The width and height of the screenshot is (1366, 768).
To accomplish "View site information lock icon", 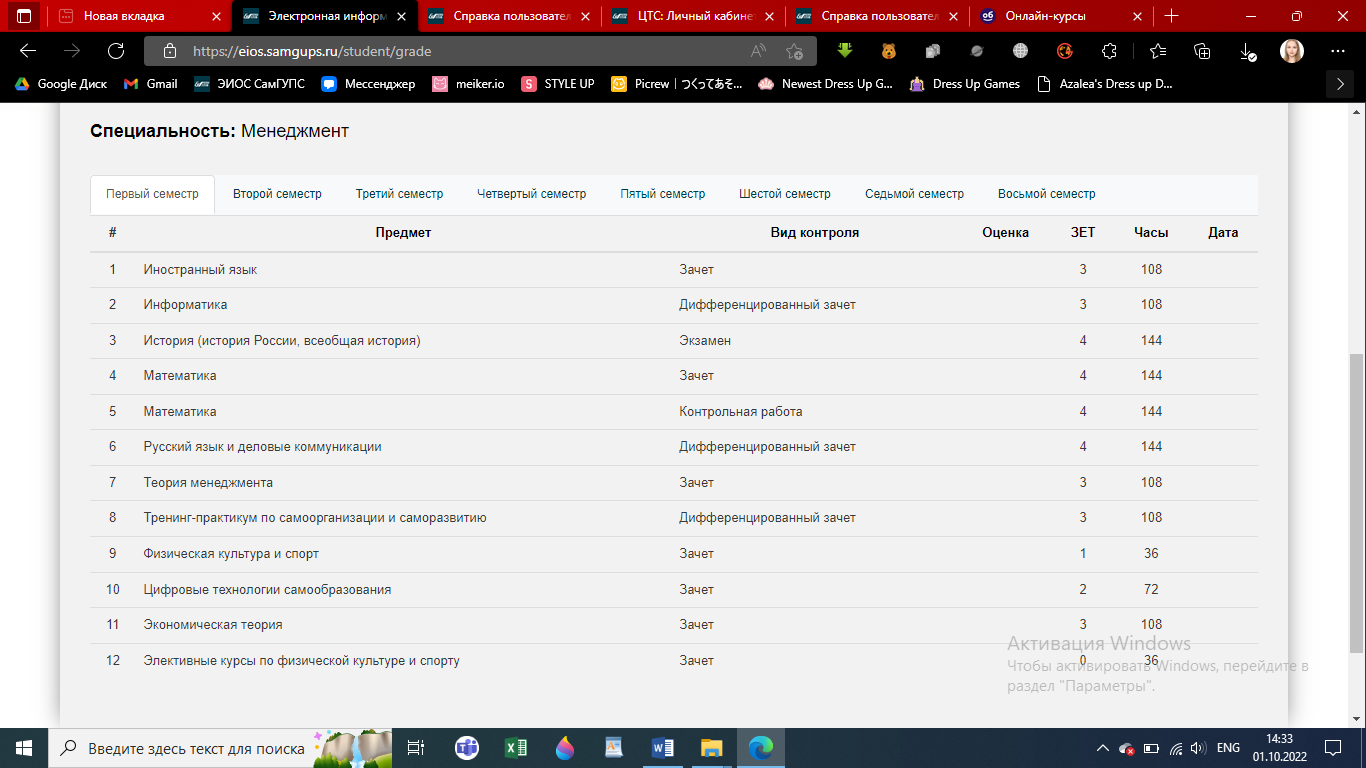I will coord(170,51).
